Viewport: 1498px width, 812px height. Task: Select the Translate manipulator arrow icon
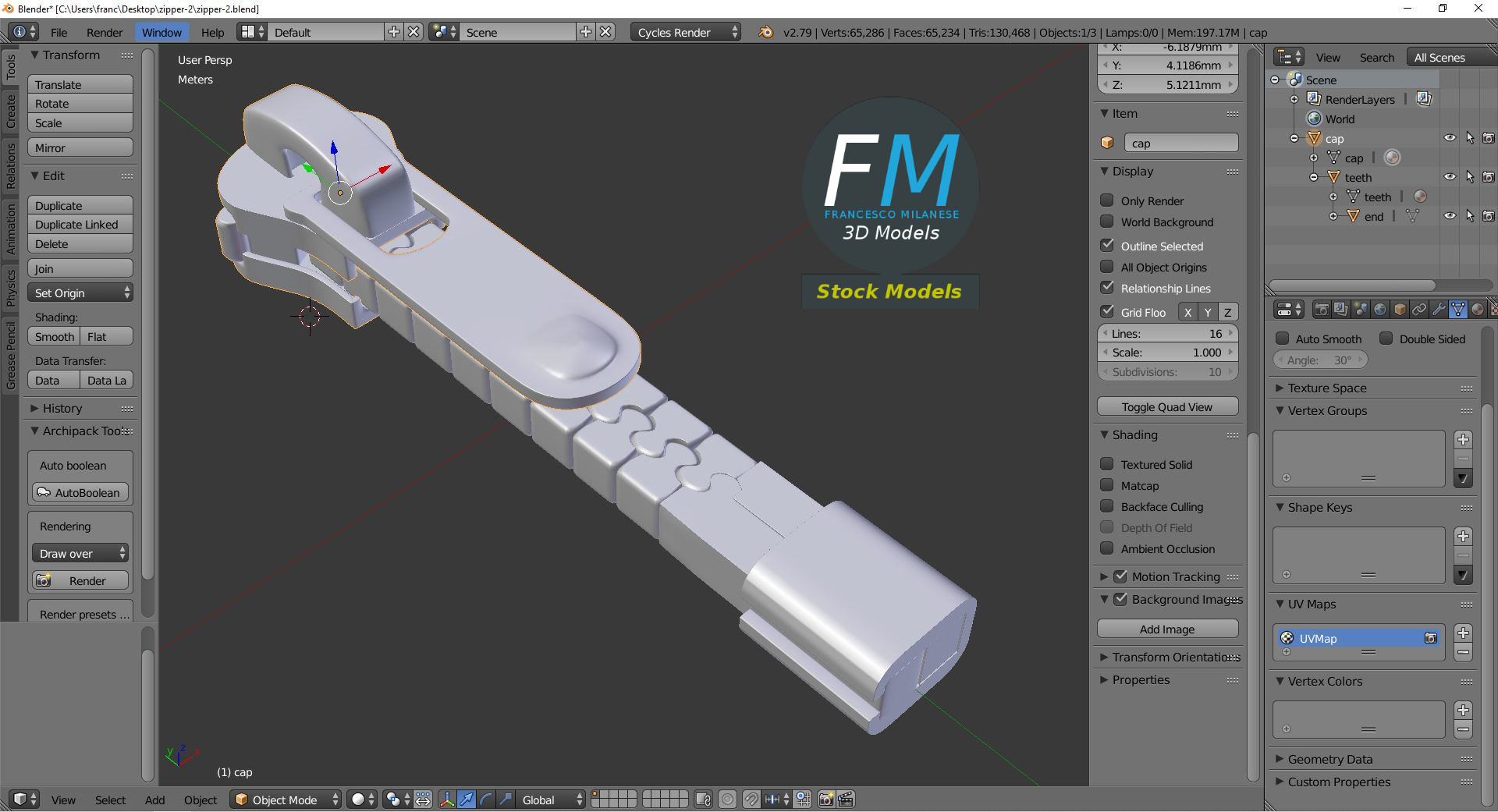pyautogui.click(x=467, y=800)
